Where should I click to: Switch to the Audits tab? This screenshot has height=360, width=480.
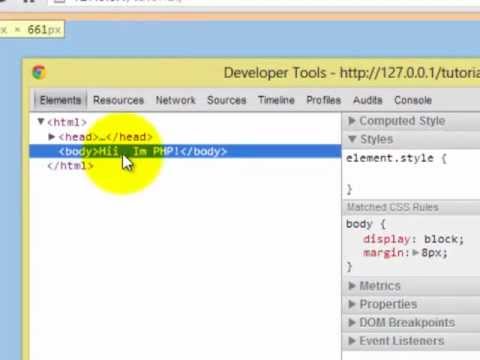click(368, 100)
